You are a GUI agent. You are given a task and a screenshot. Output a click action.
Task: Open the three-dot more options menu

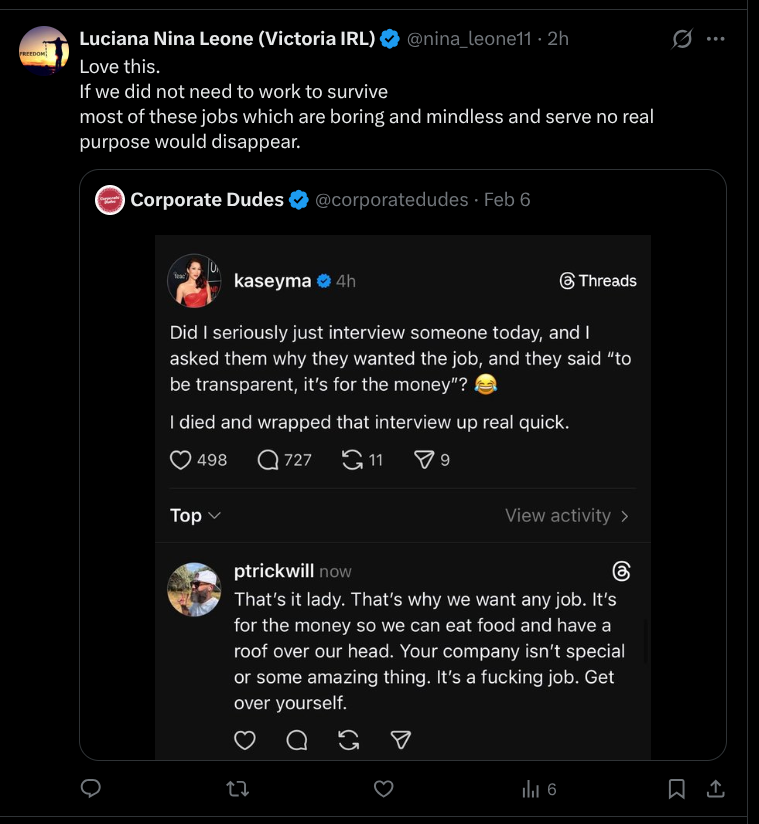coord(716,39)
